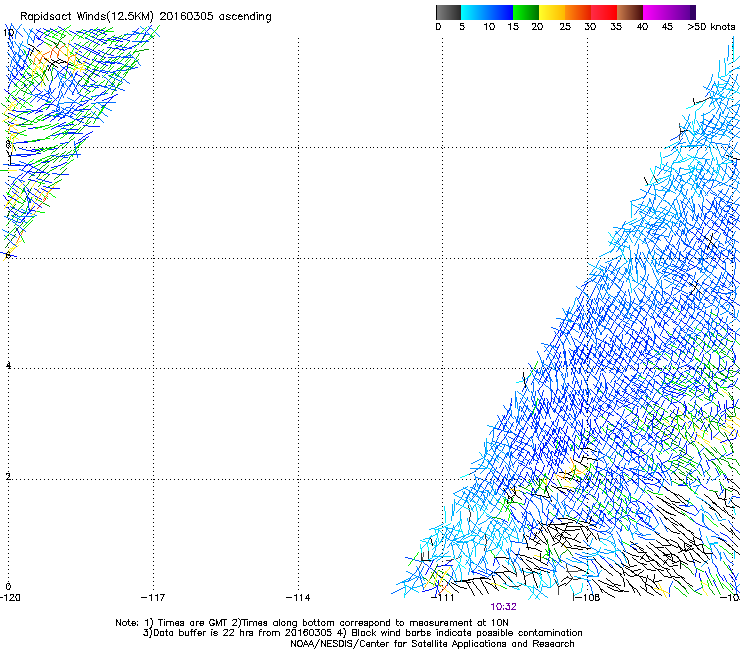Click the yellow 20-25 knots legend swatch
Viewport: 740px width, 650px height.
pos(552,12)
